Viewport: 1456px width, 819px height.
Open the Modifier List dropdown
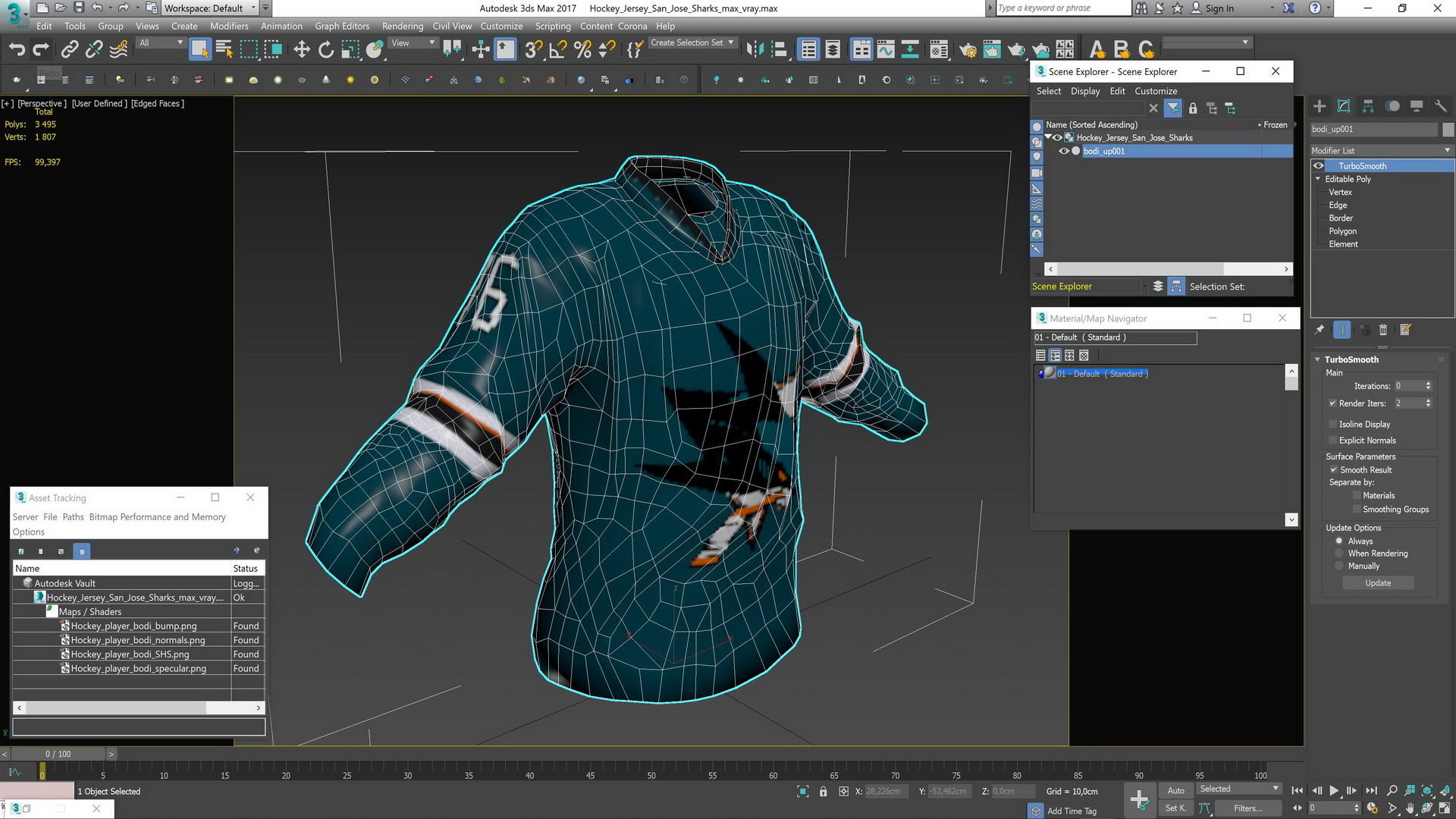coord(1381,150)
